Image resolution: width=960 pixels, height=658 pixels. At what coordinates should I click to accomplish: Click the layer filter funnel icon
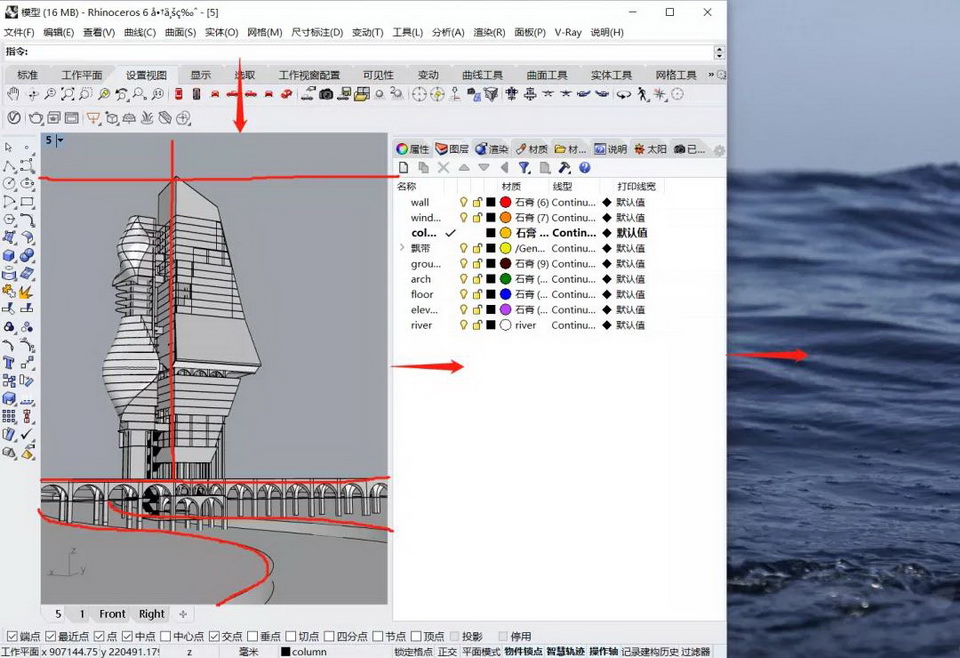(524, 168)
